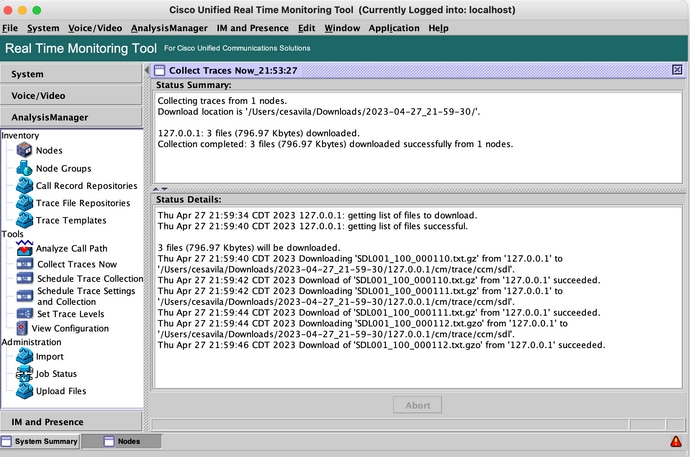
Task: Switch to the Nodes bottom tab
Action: coord(122,441)
